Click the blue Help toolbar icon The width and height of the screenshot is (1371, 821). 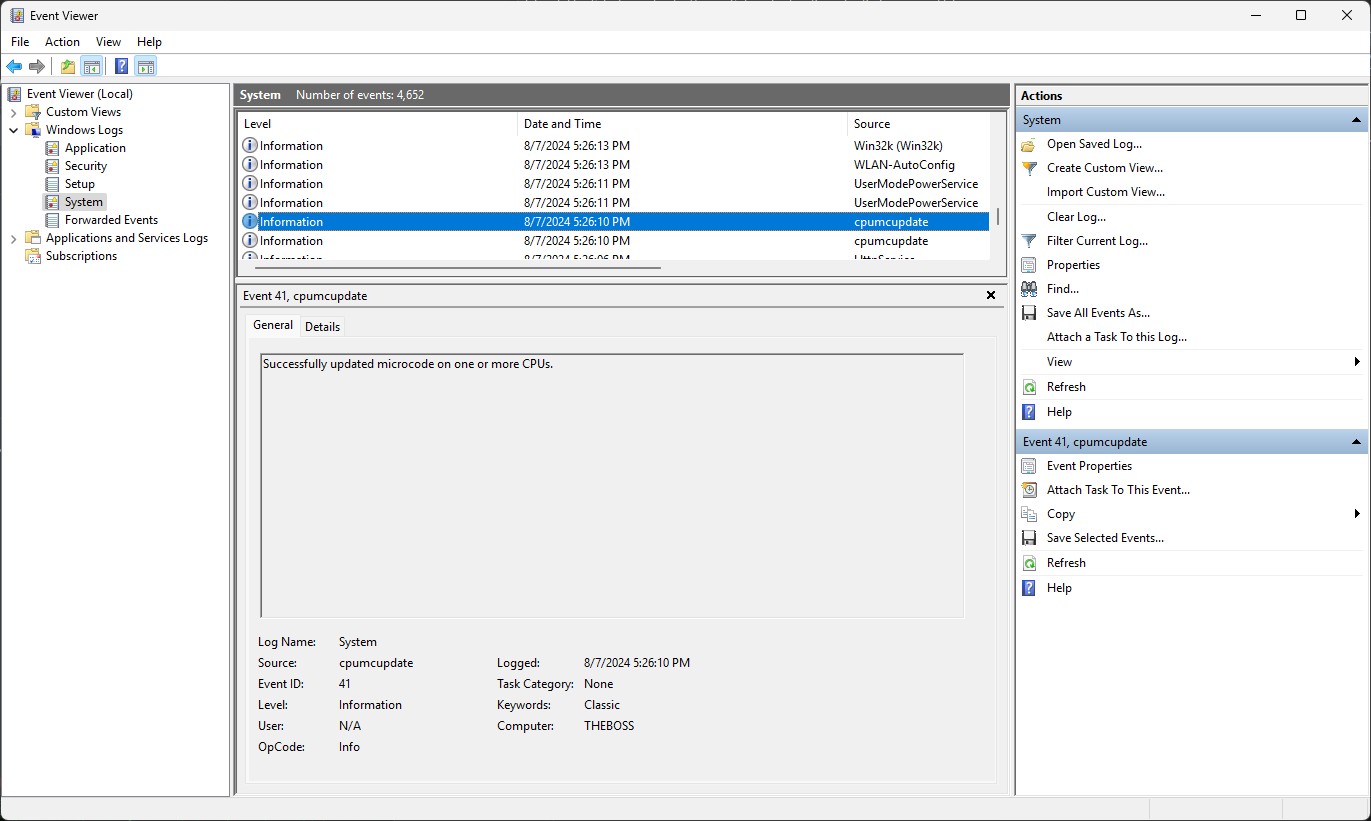[121, 67]
